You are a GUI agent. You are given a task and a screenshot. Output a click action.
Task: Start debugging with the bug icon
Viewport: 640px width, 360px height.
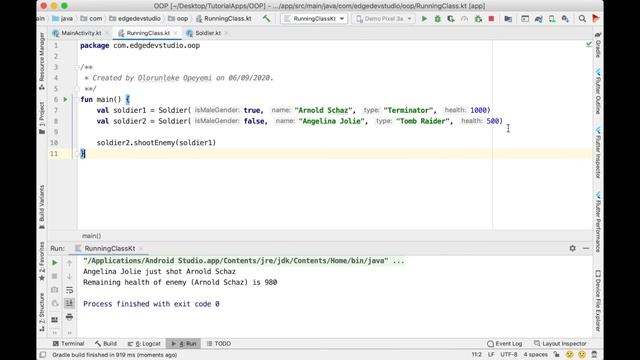(x=438, y=19)
